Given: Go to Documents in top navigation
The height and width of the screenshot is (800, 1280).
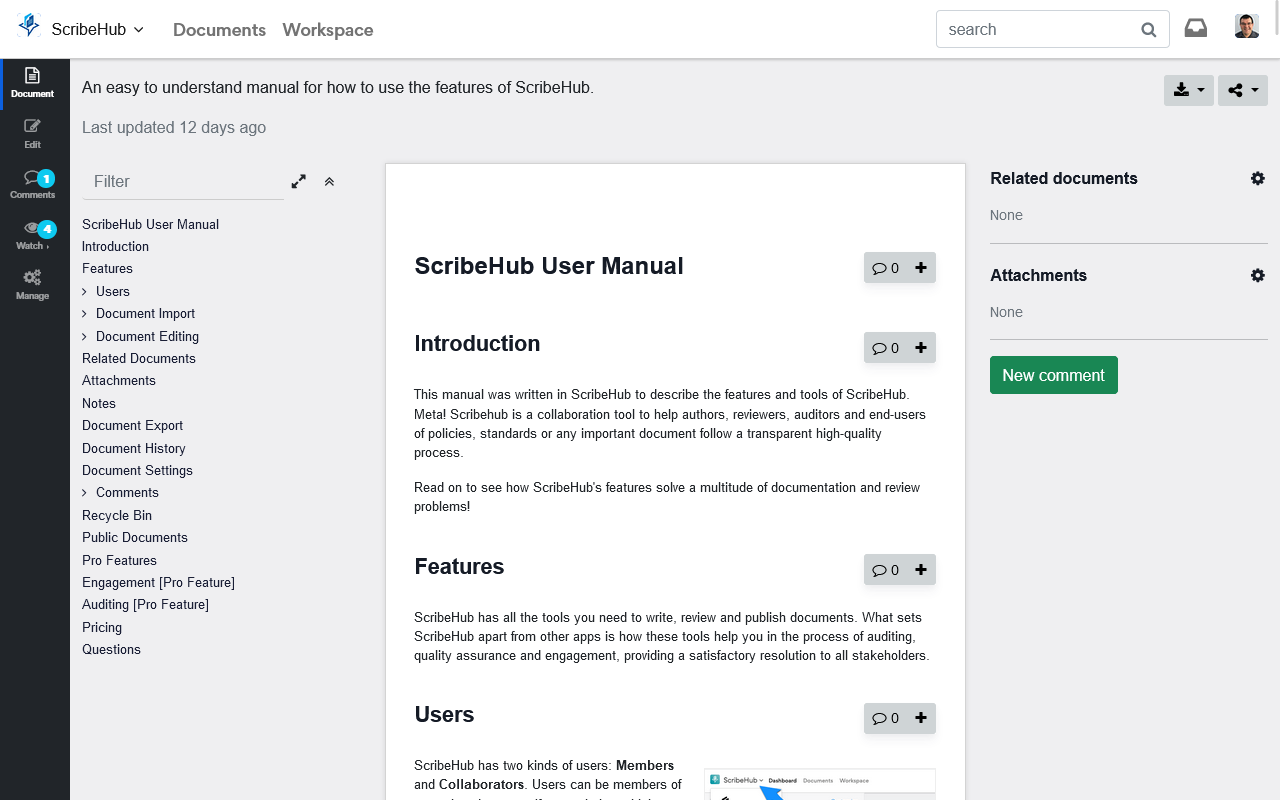Looking at the screenshot, I should pos(219,30).
